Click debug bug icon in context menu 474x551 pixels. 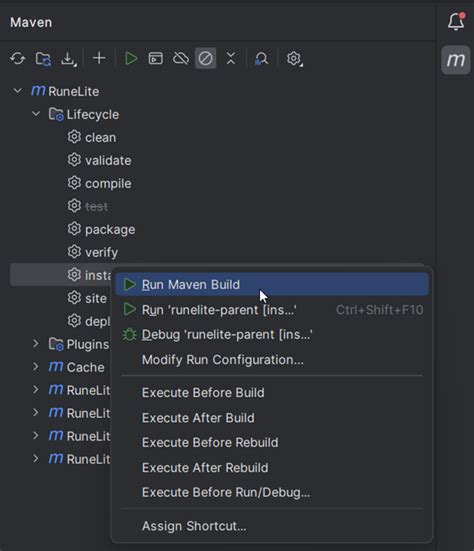[129, 335]
